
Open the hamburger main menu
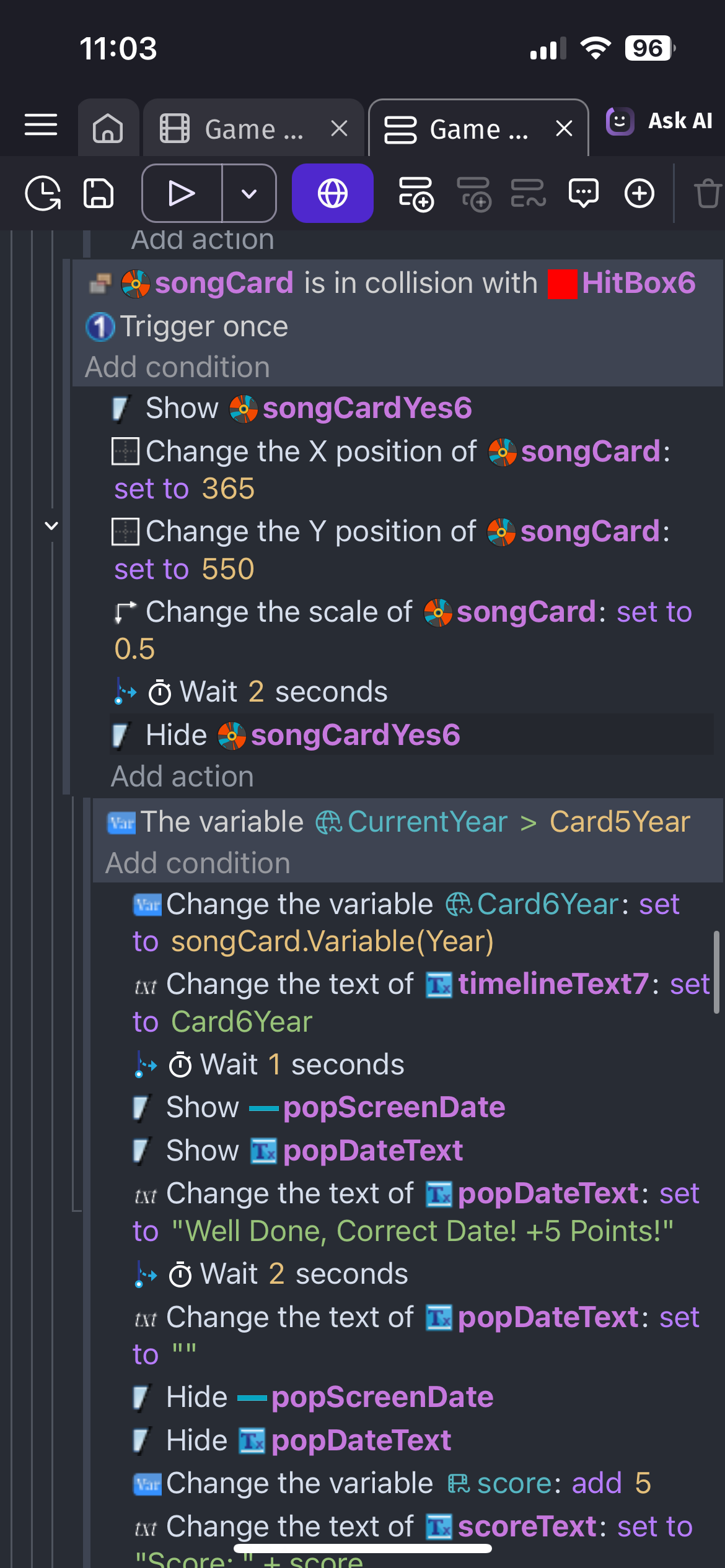click(x=41, y=124)
